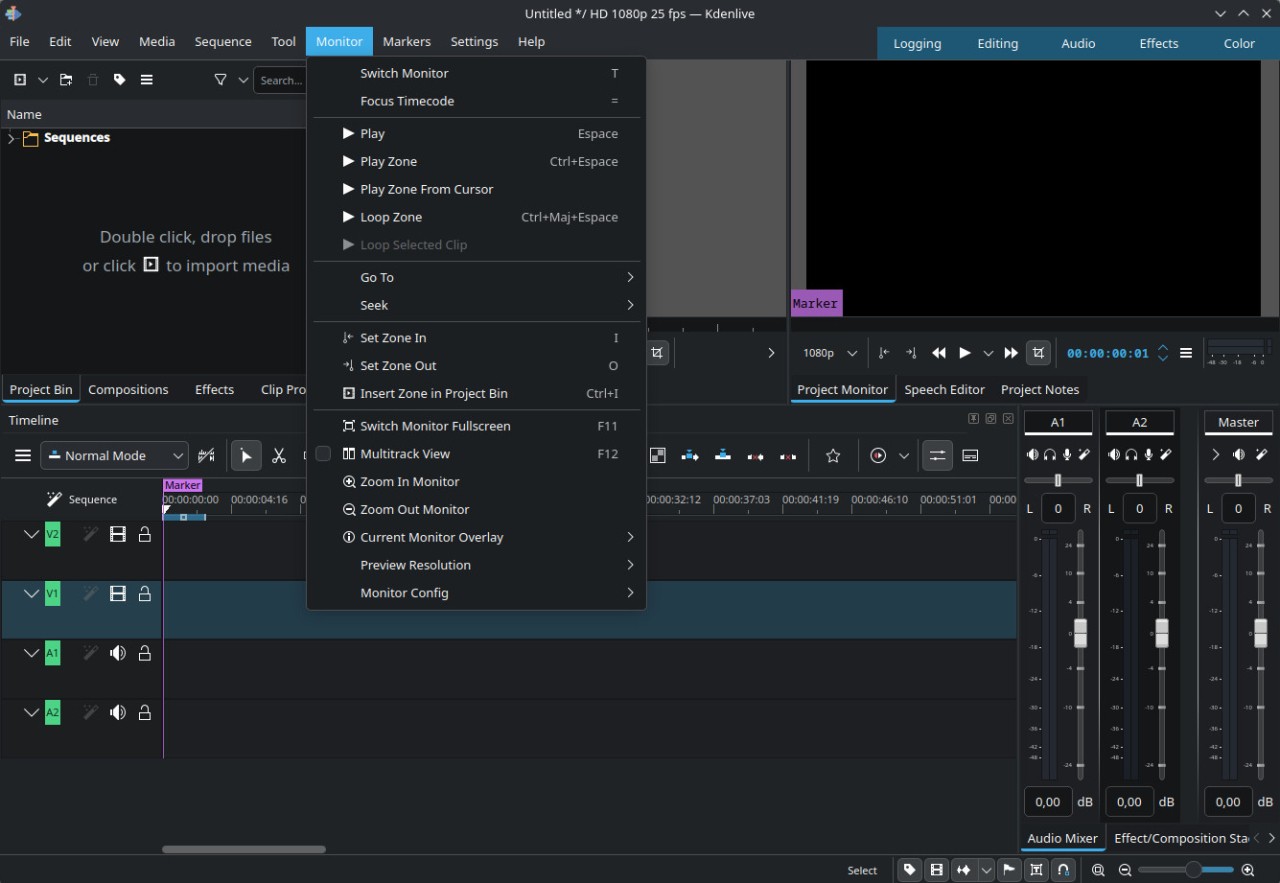Click the add clip icon in Project Bin
1280x883 pixels.
pyautogui.click(x=20, y=80)
